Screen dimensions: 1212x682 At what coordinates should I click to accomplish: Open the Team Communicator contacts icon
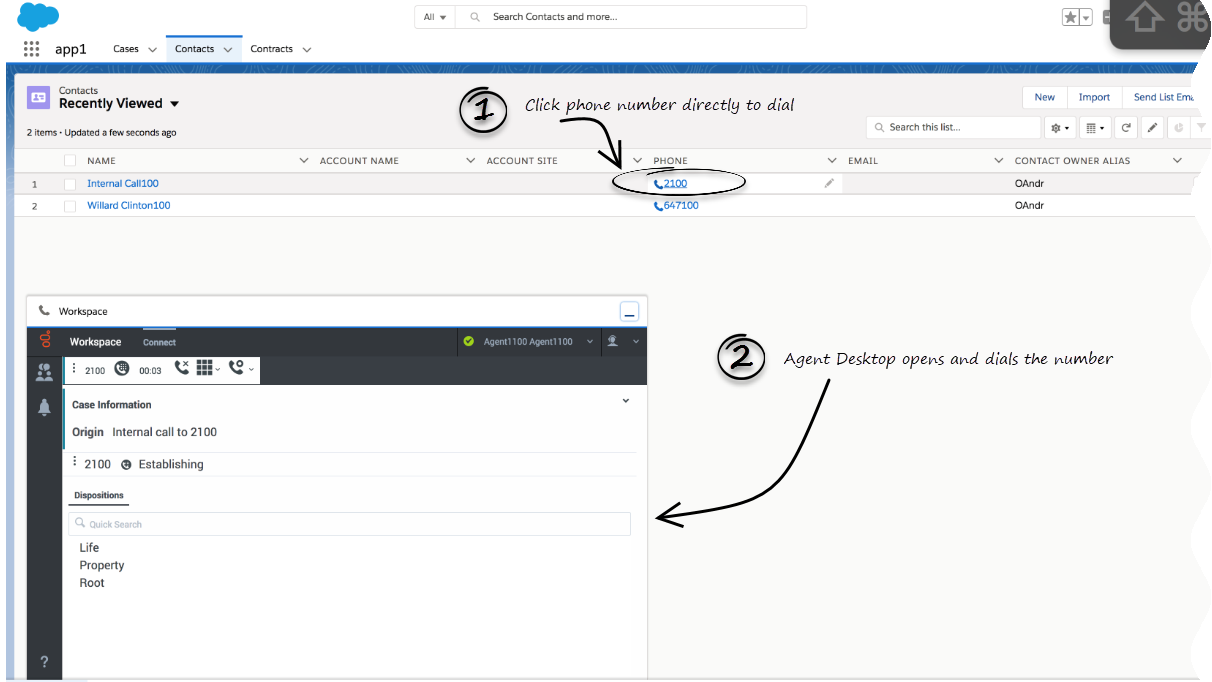tap(44, 373)
